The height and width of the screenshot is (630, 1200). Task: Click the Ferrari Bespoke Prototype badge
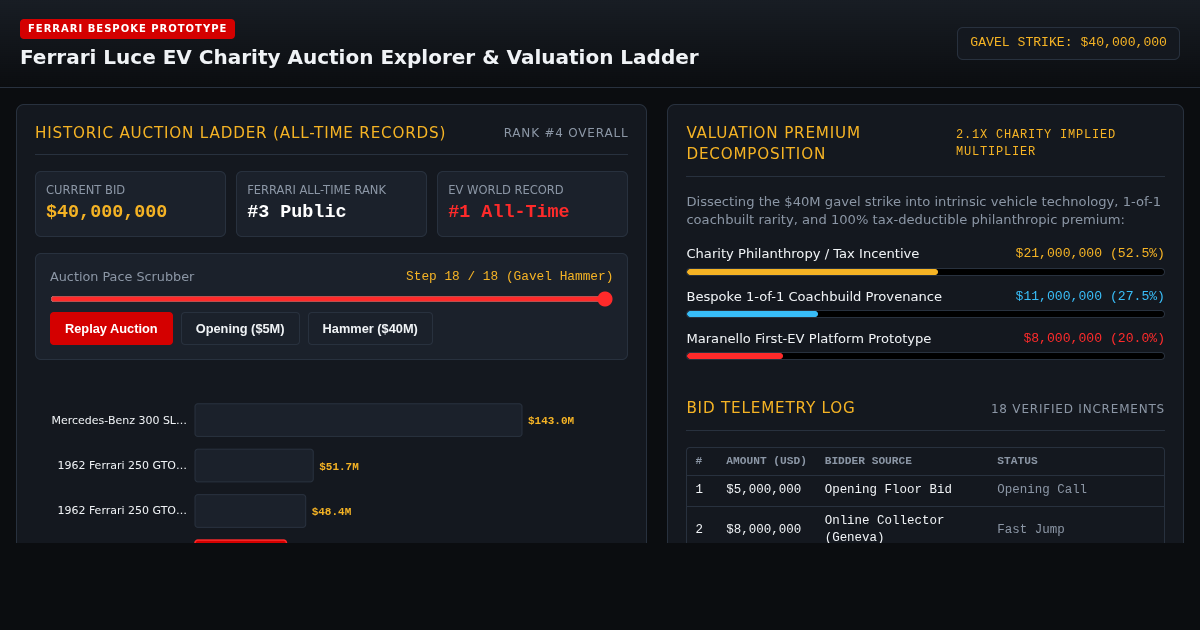coord(128,29)
